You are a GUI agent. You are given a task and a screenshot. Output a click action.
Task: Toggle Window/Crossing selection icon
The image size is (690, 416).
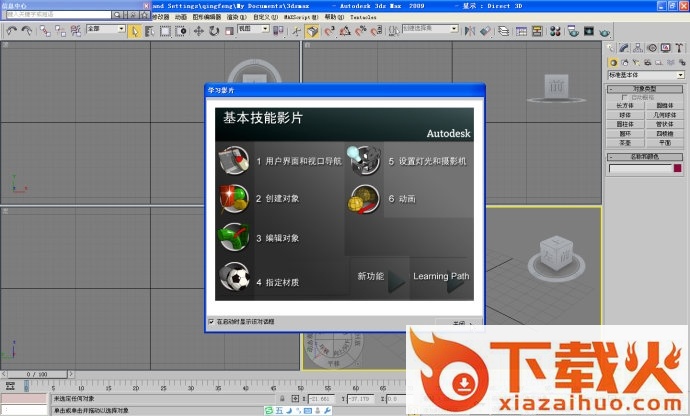click(180, 31)
